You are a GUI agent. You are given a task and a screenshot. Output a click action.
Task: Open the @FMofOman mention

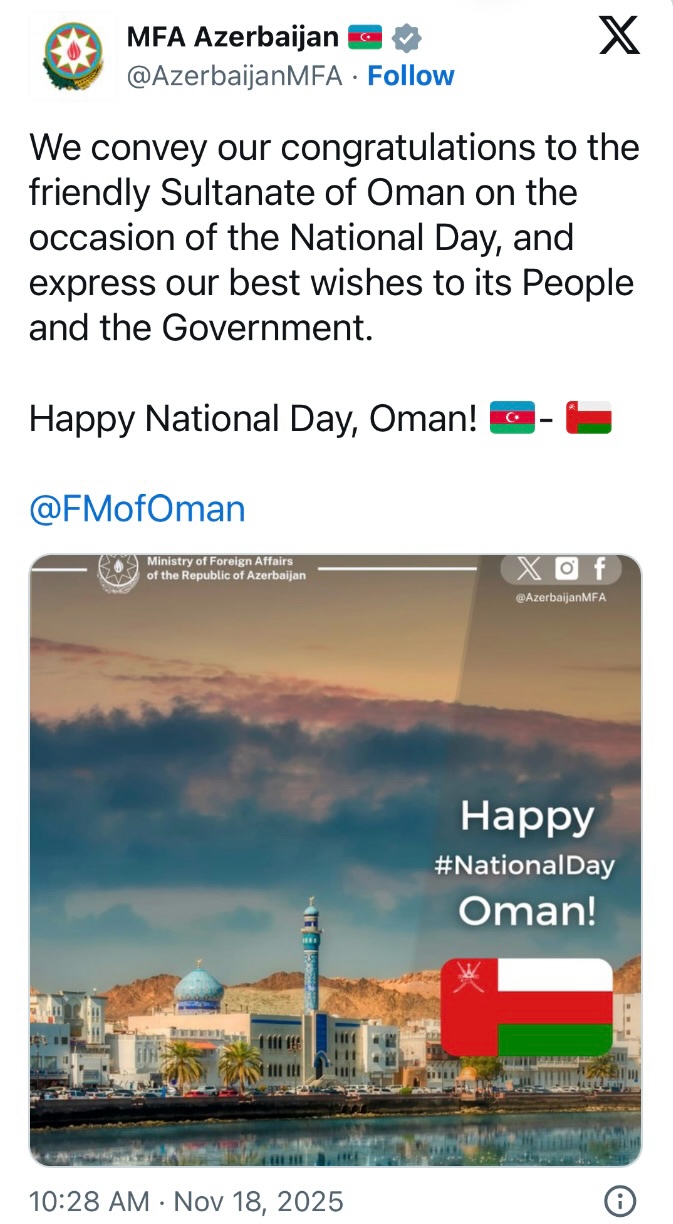pyautogui.click(x=137, y=509)
